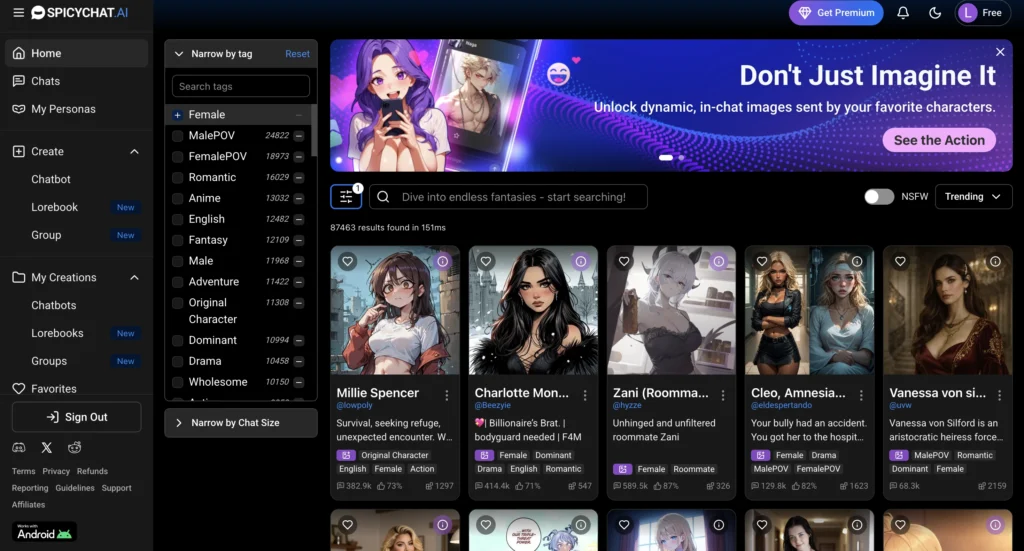Check the Fantasy tag checkbox

point(177,240)
